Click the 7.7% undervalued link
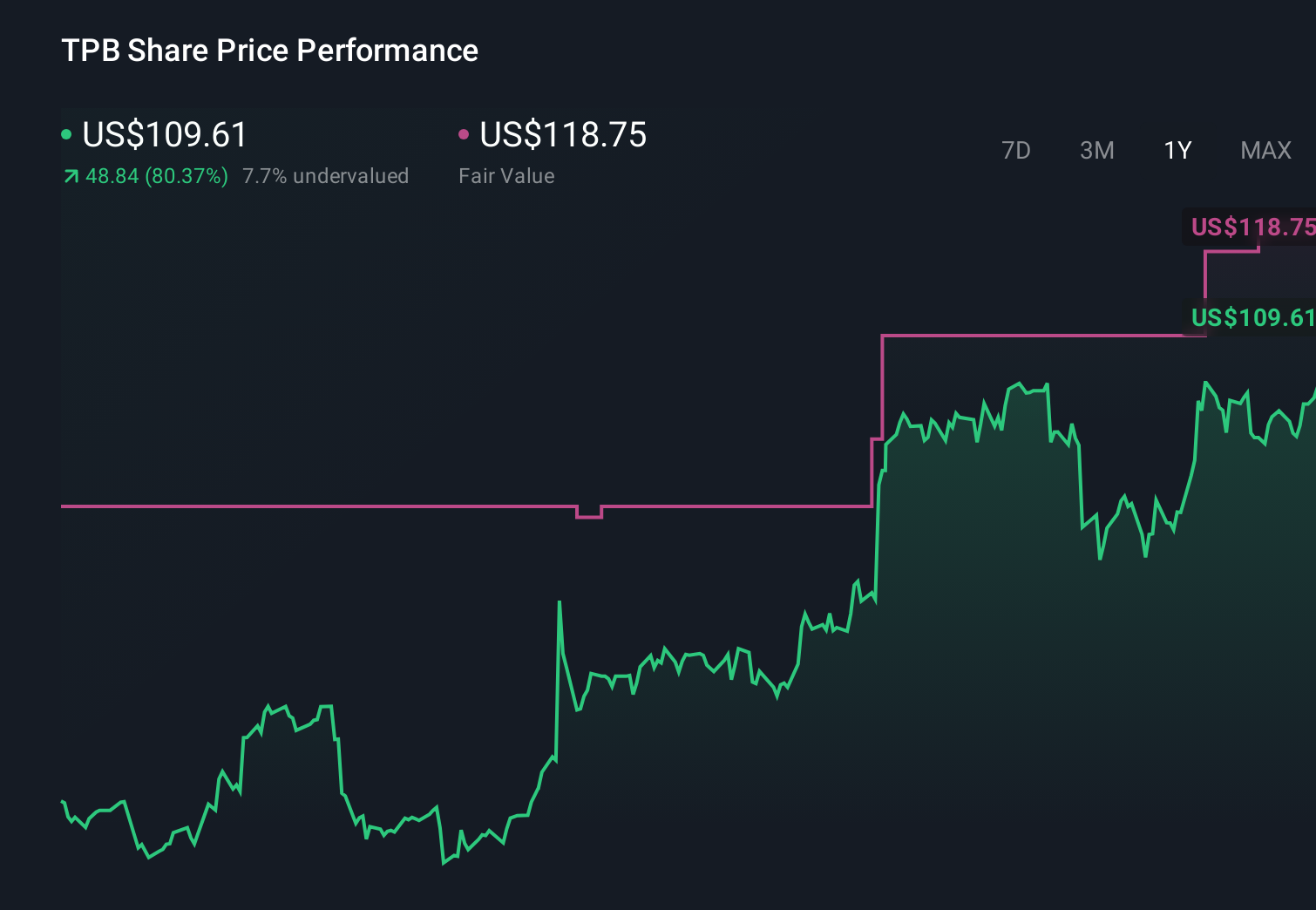Viewport: 1316px width, 910px height. 326,176
